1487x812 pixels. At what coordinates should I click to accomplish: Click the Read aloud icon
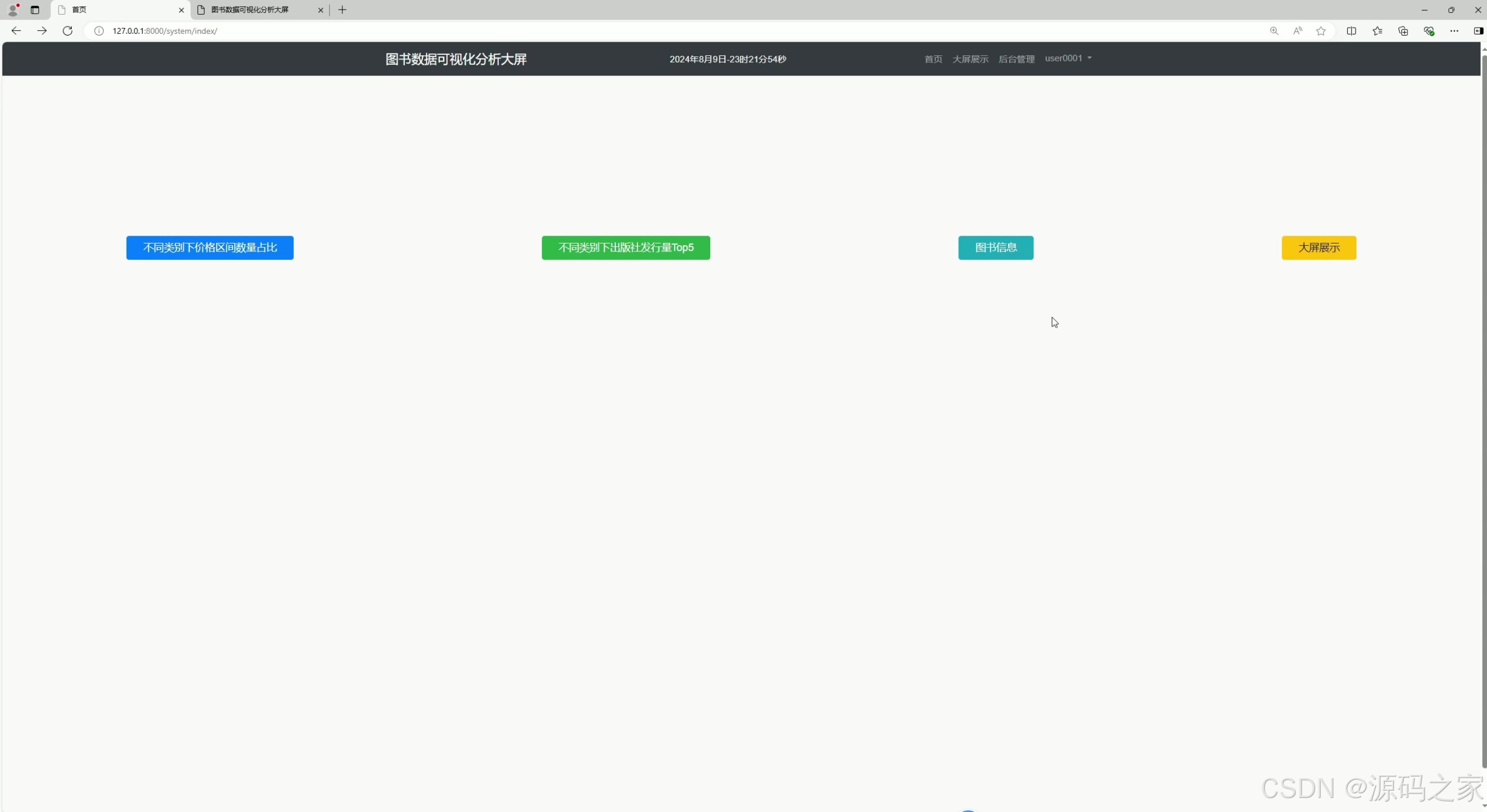[1297, 30]
